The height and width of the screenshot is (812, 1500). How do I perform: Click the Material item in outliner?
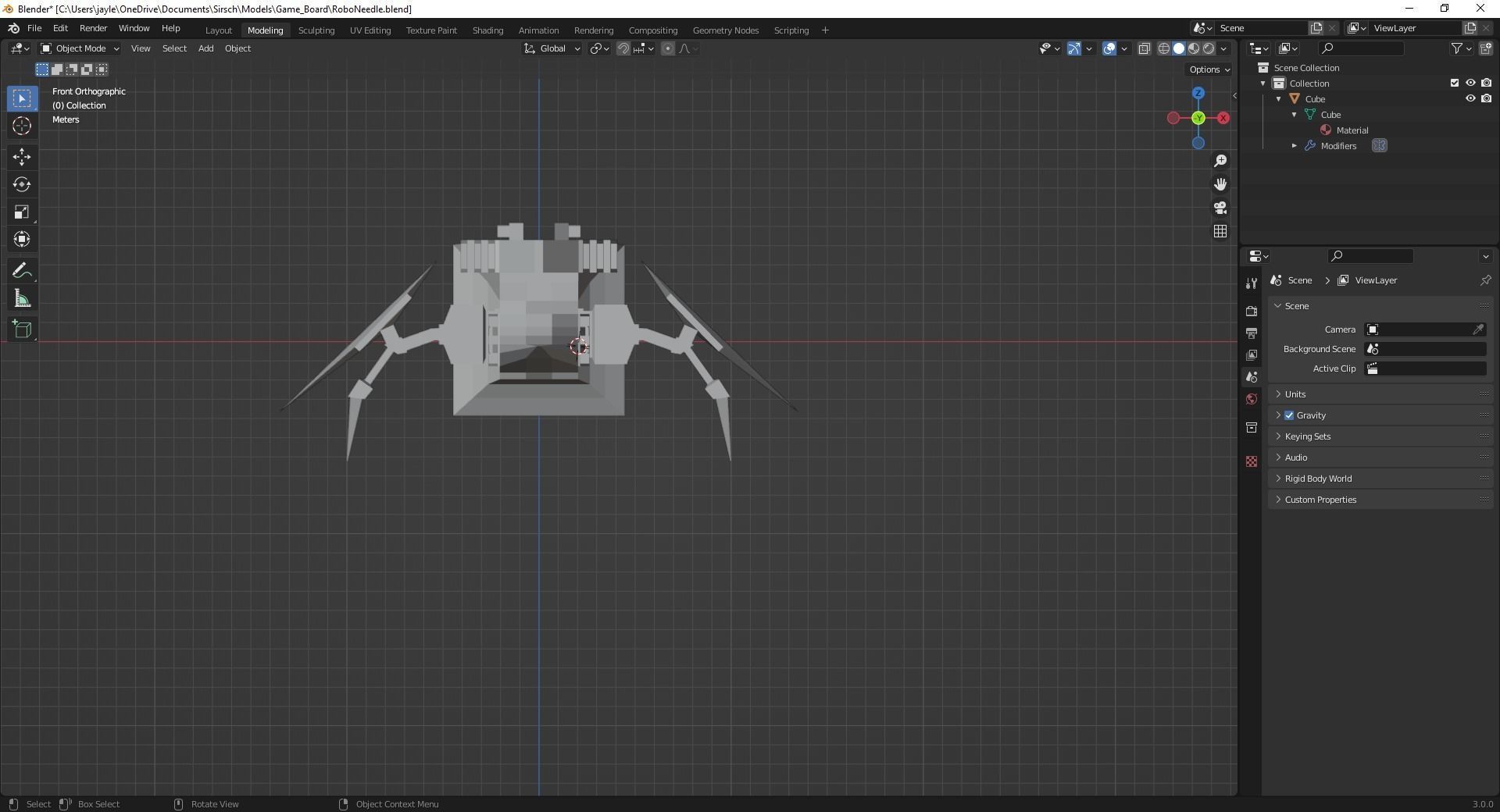(x=1352, y=130)
